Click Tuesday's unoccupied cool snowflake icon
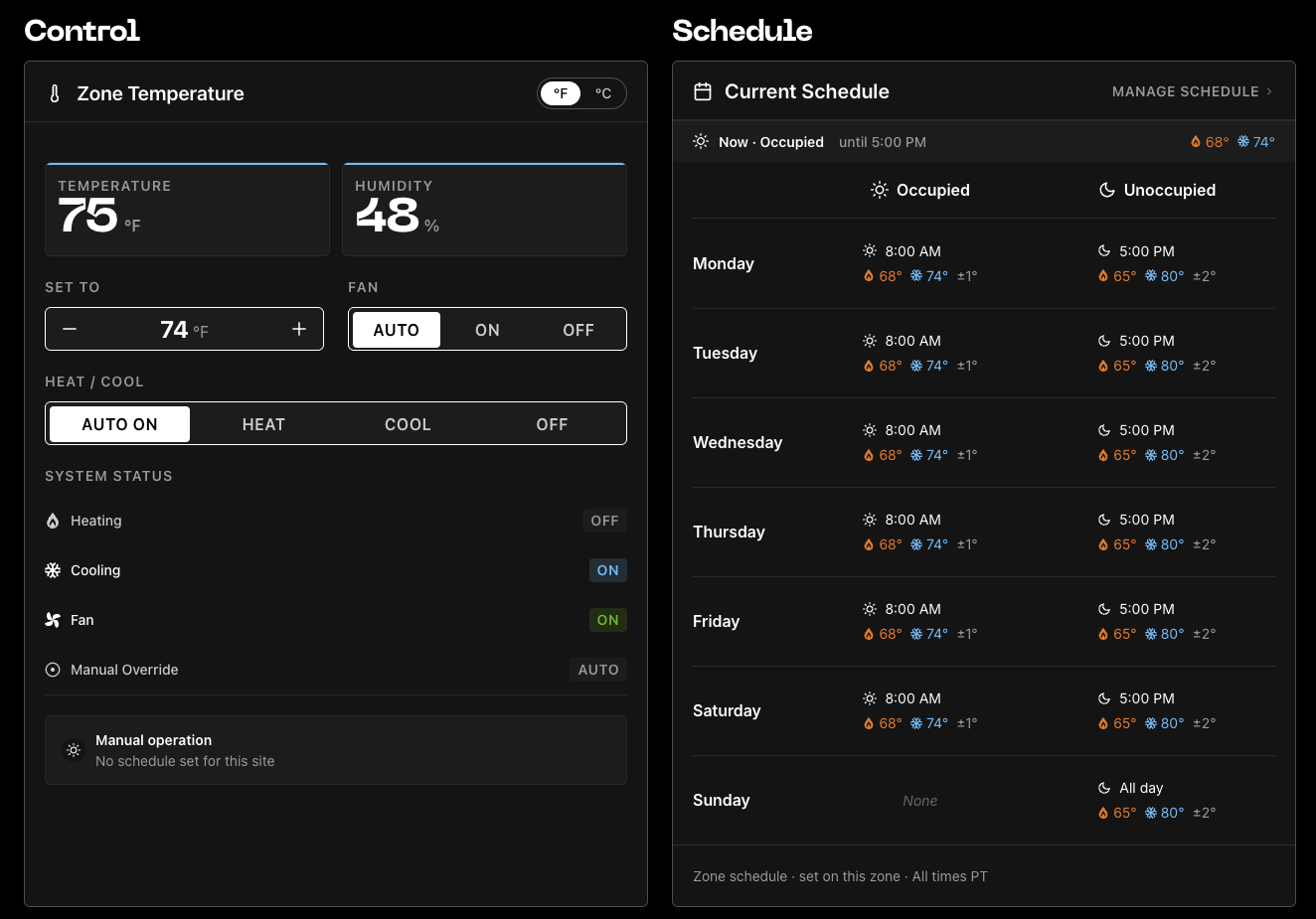Image resolution: width=1316 pixels, height=919 pixels. tap(1151, 366)
